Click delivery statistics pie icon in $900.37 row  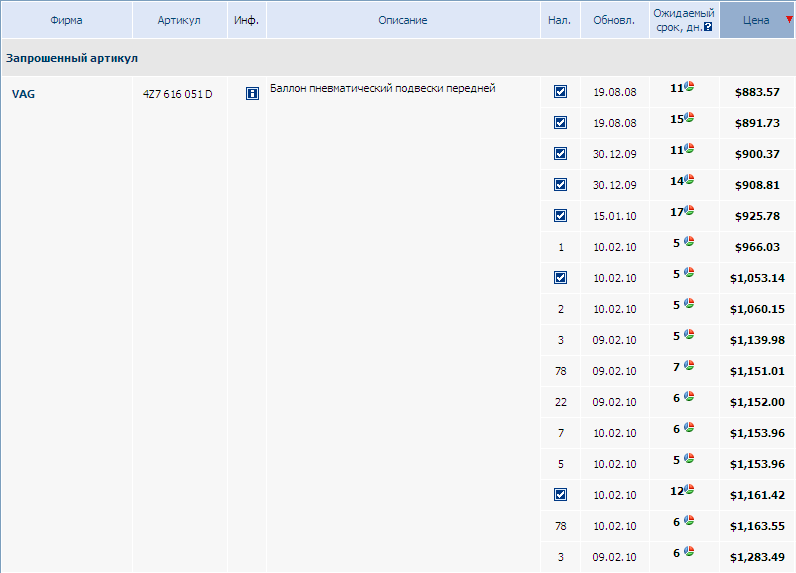689,148
